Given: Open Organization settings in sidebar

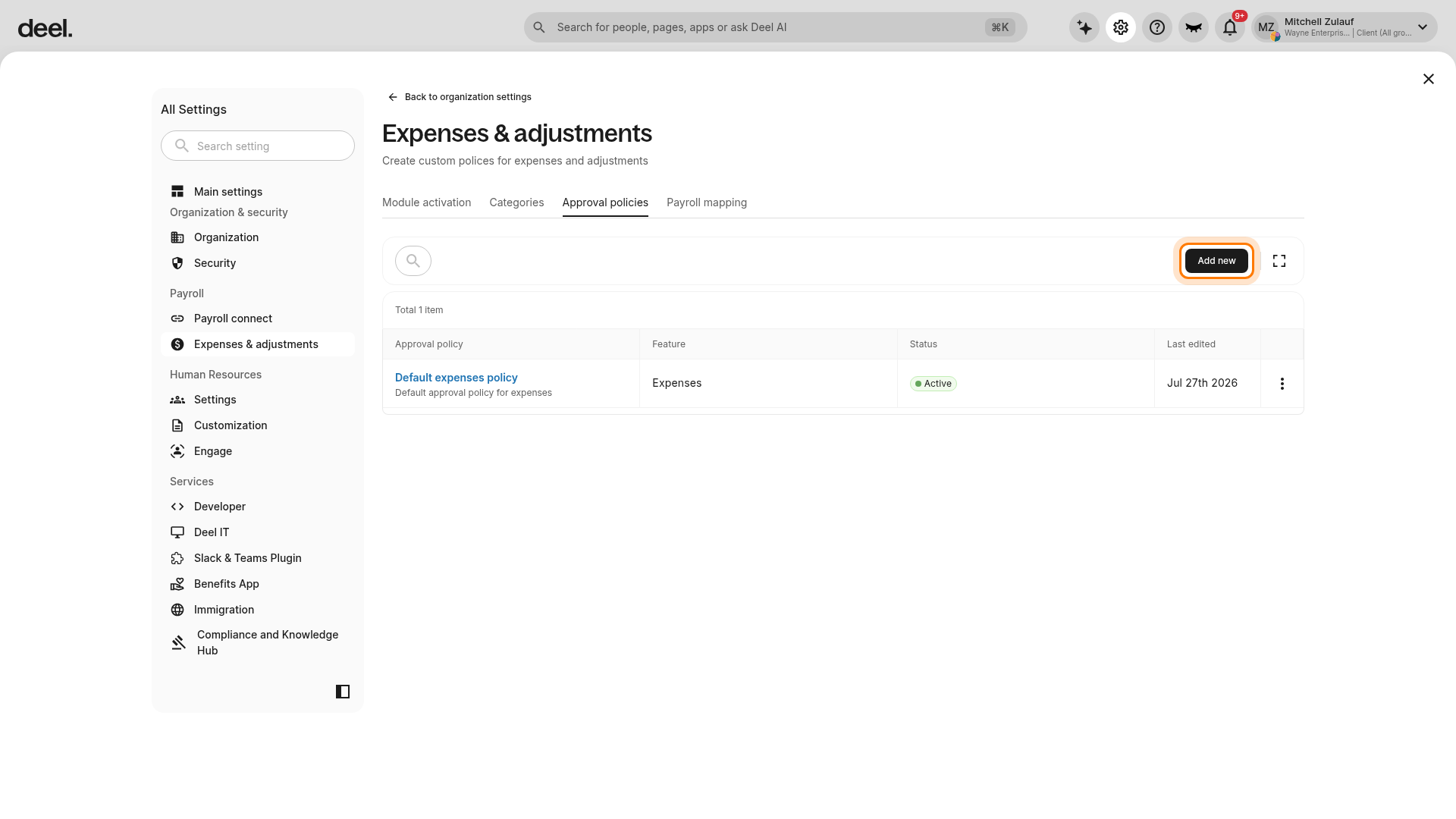Looking at the screenshot, I should (x=258, y=237).
